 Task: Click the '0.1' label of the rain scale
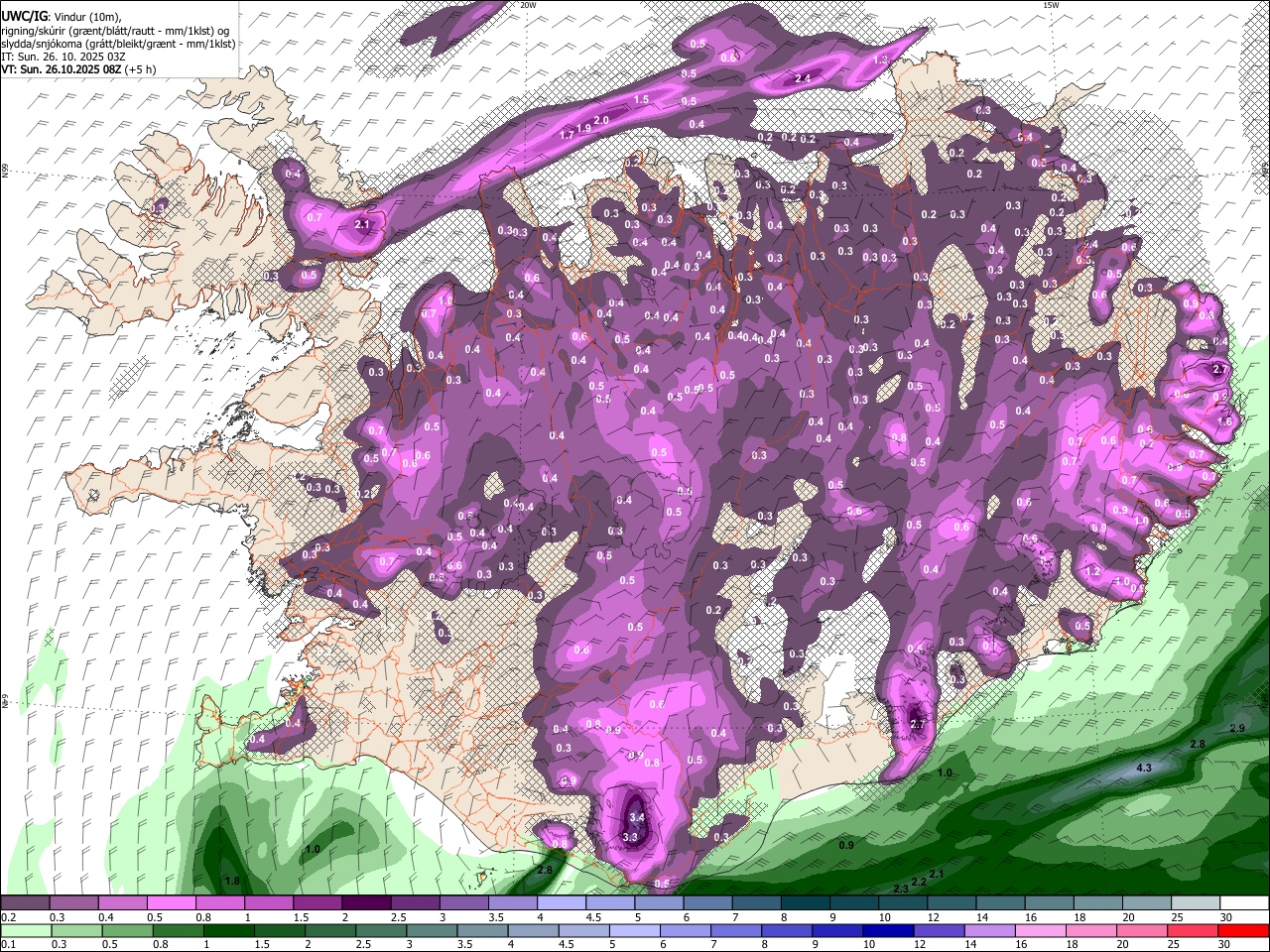pyautogui.click(x=9, y=944)
